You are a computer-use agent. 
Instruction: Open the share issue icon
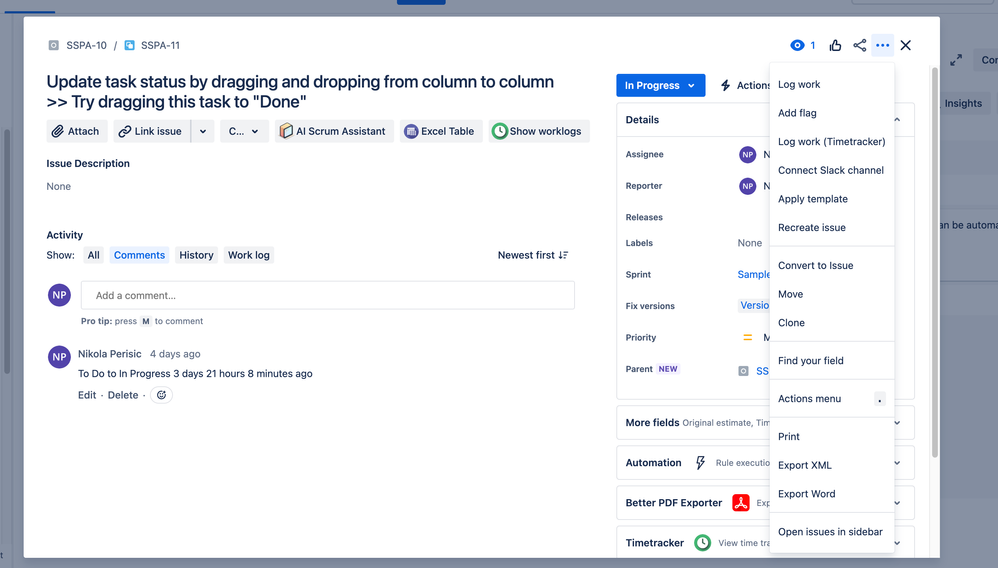pos(859,45)
